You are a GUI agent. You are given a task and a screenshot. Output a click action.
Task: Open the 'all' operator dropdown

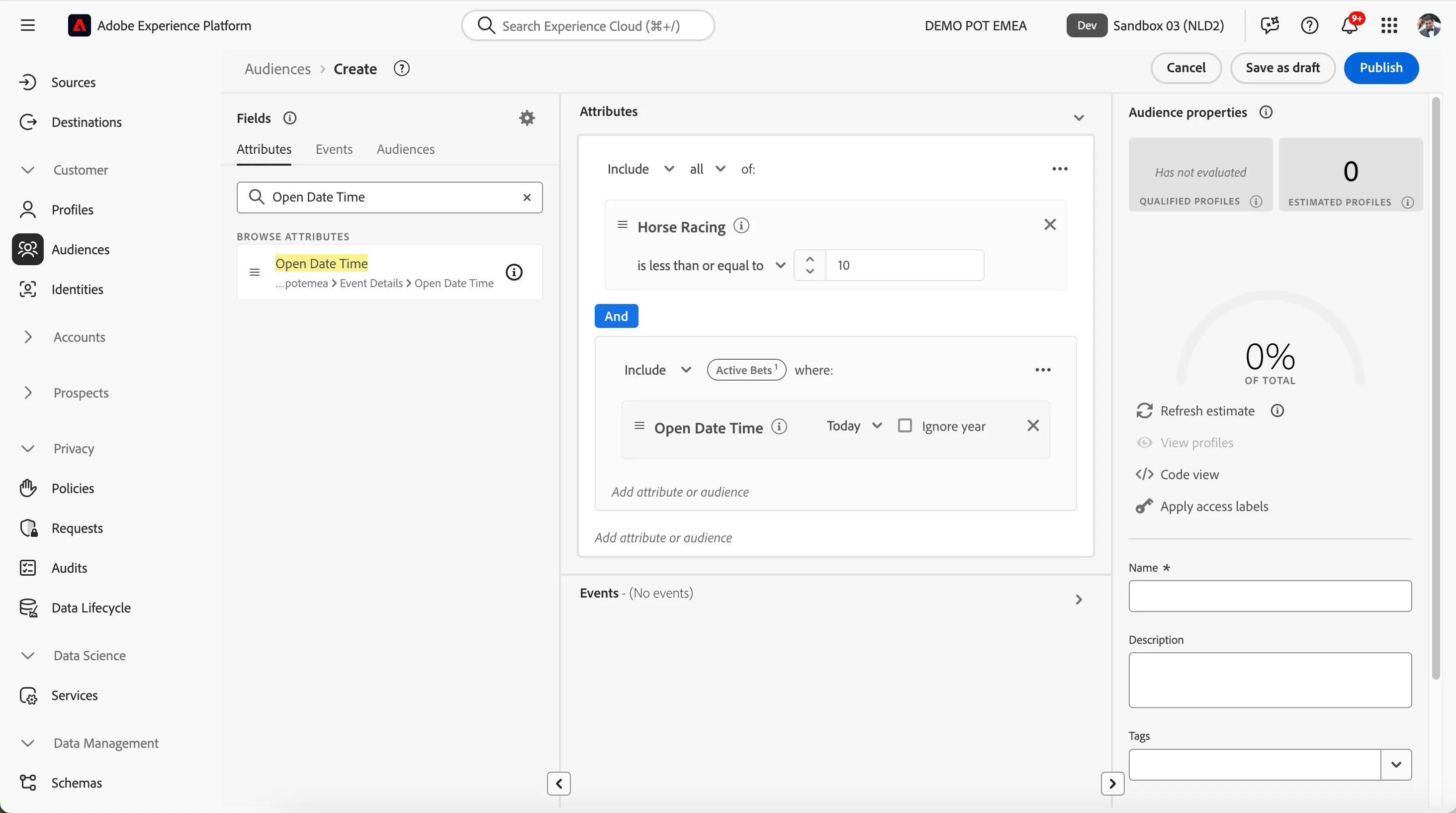click(708, 169)
